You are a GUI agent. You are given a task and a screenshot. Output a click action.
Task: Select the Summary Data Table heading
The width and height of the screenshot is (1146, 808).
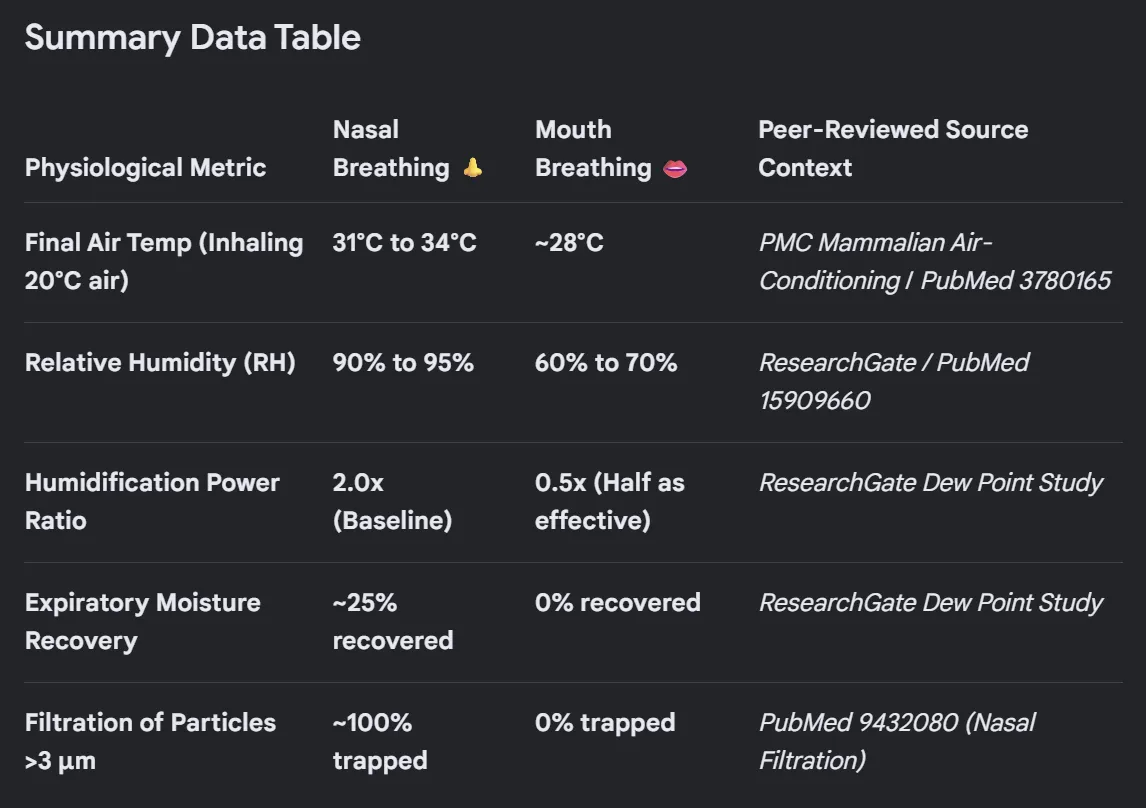pyautogui.click(x=193, y=37)
